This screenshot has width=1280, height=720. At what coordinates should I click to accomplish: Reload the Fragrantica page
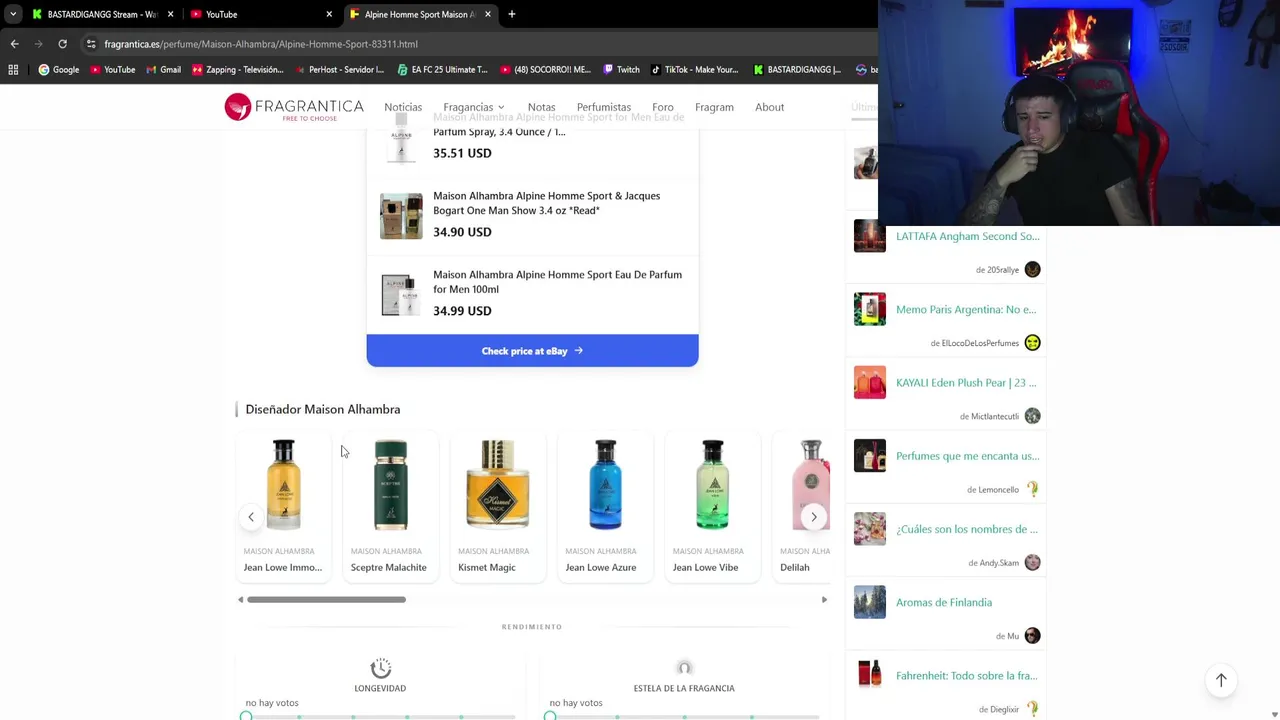pyautogui.click(x=62, y=44)
